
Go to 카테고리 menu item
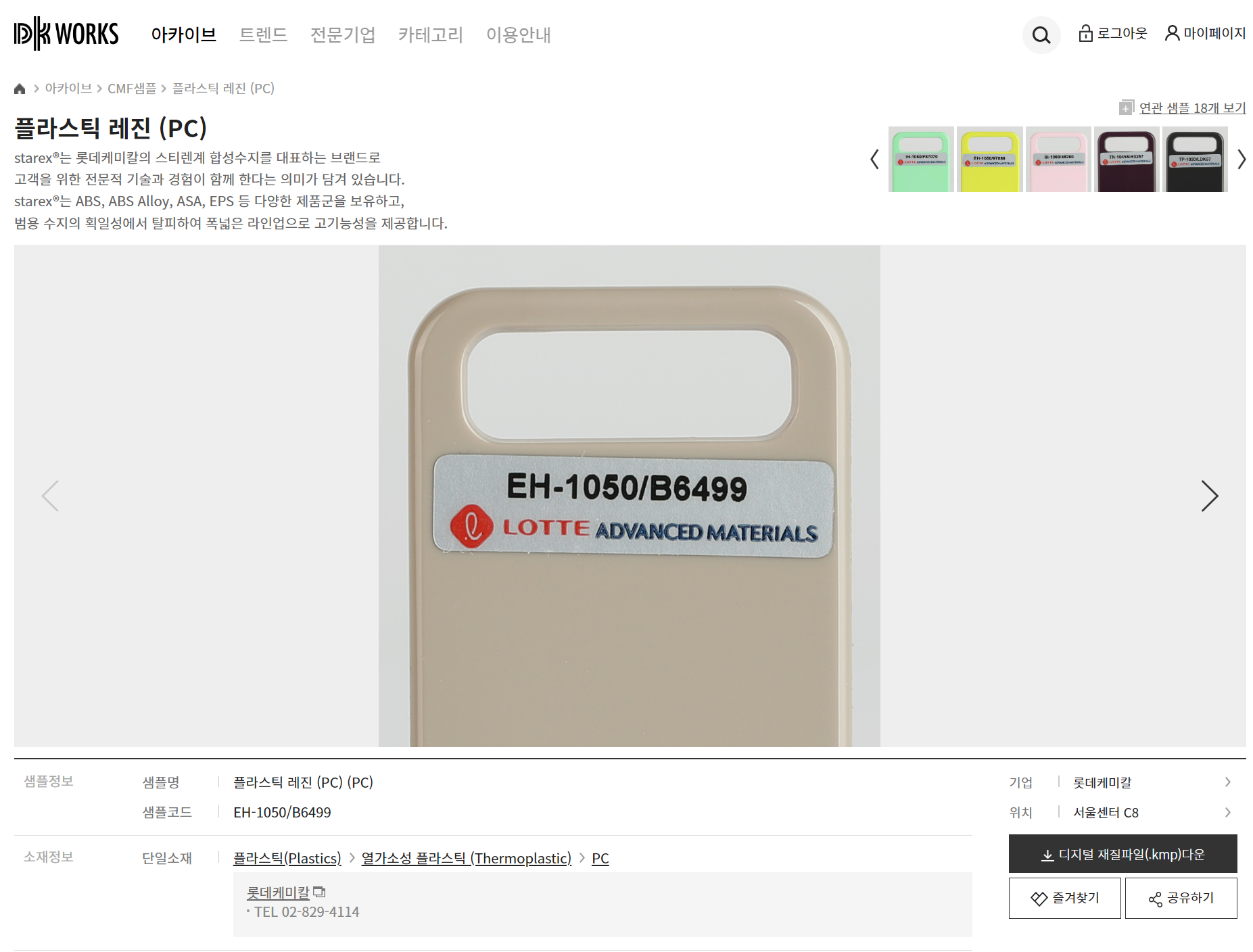point(430,34)
